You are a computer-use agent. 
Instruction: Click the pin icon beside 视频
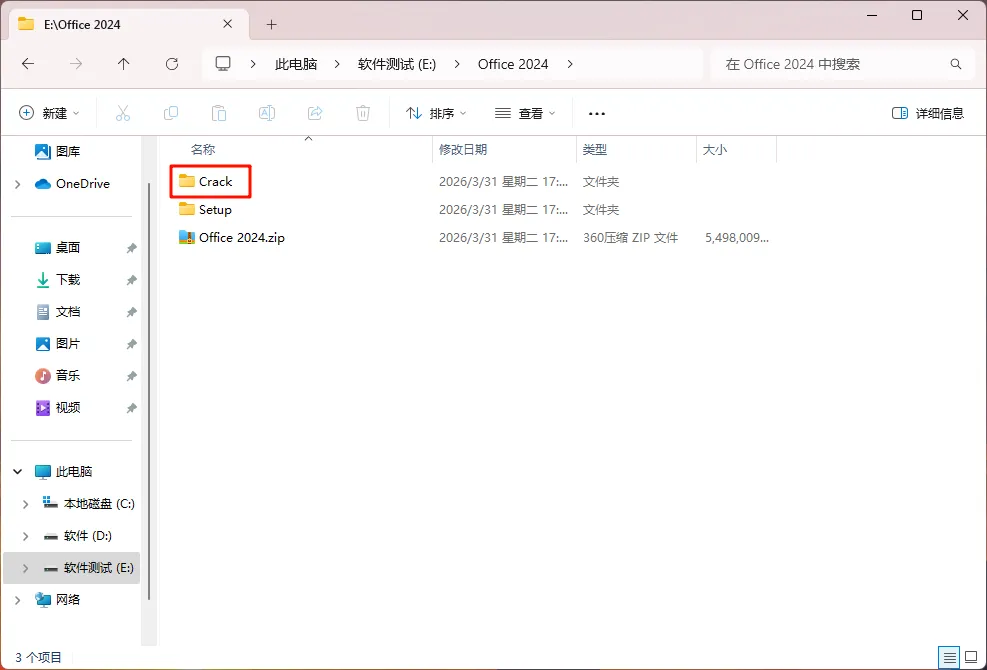point(131,408)
